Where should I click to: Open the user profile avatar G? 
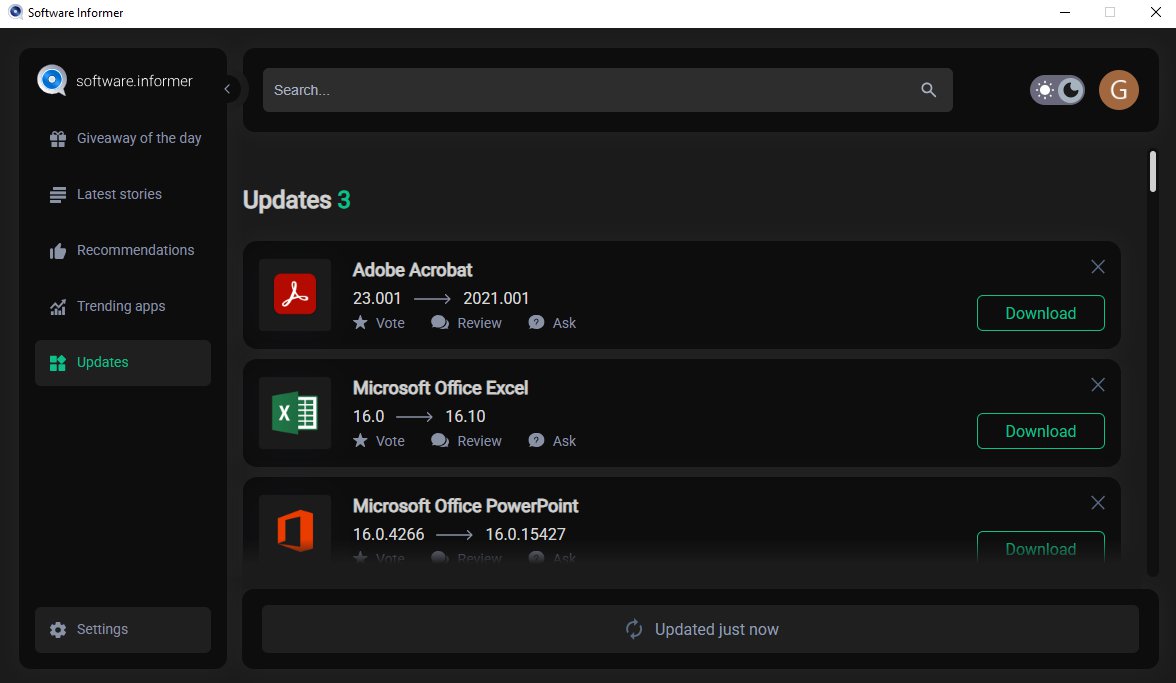click(1118, 90)
